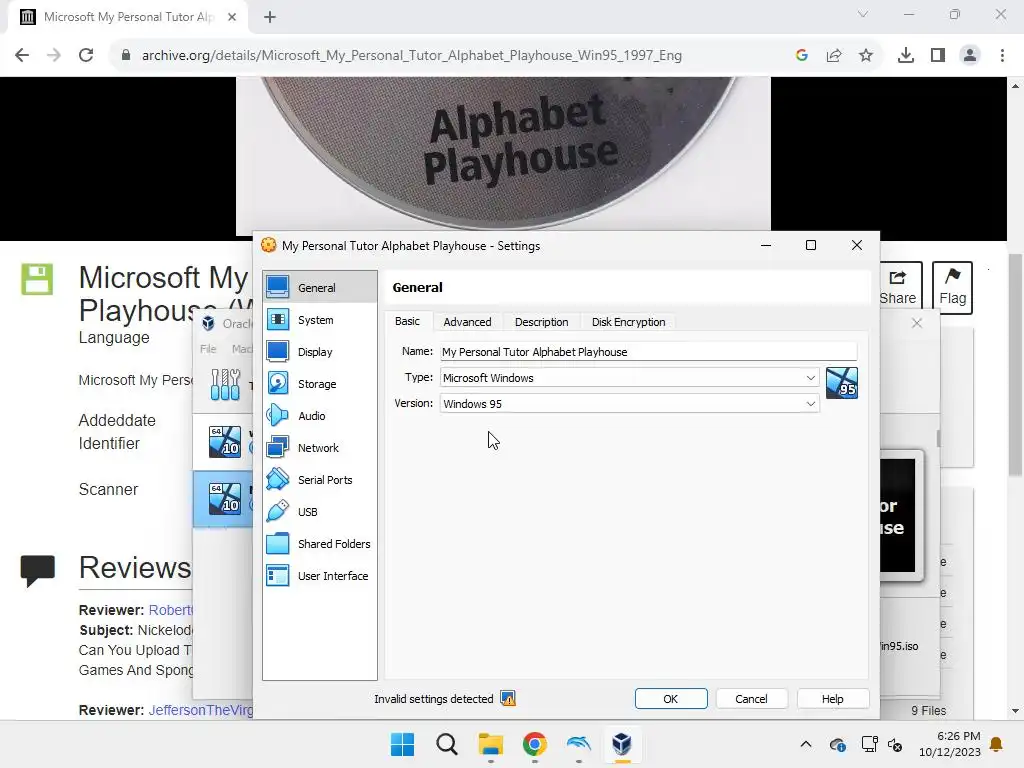Click the Chrome share page icon
The height and width of the screenshot is (768, 1024).
(x=834, y=55)
